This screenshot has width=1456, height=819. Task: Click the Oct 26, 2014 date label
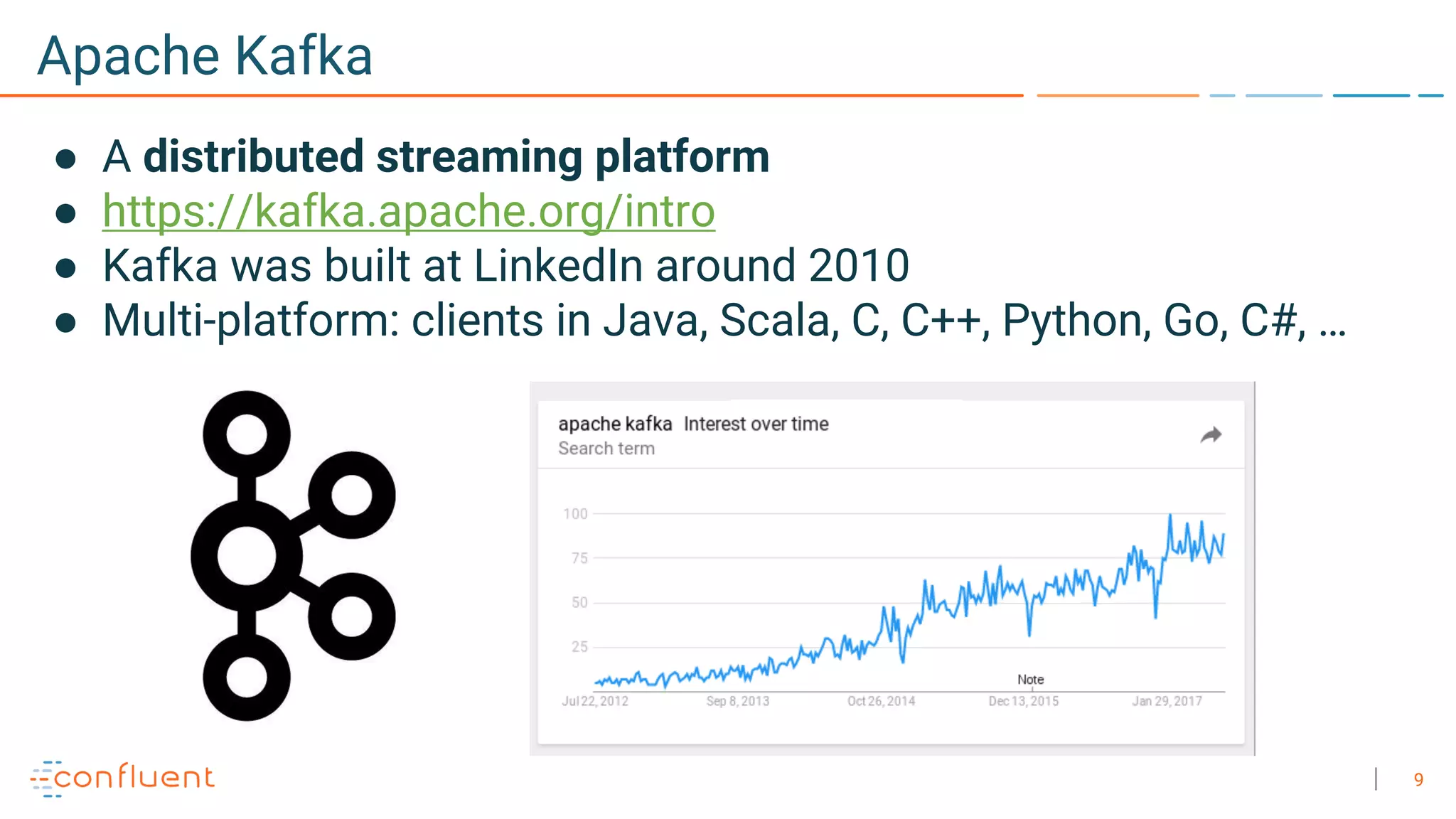pos(881,701)
